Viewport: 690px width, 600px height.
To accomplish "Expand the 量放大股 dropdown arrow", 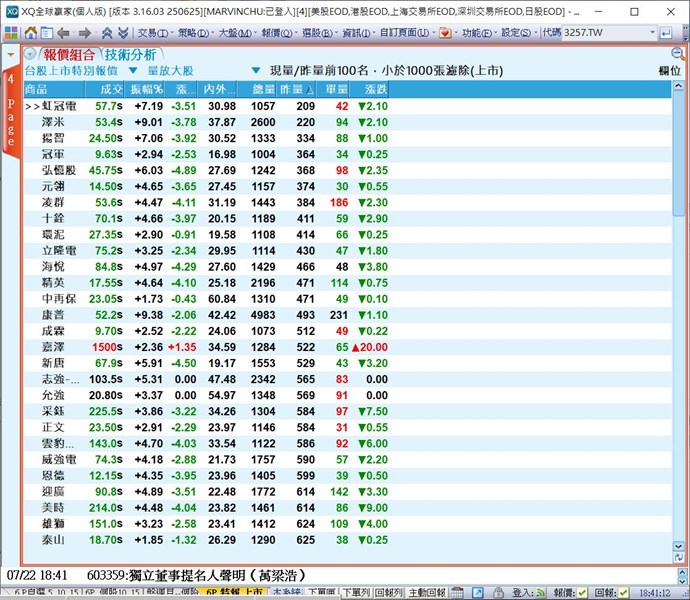I will point(256,71).
